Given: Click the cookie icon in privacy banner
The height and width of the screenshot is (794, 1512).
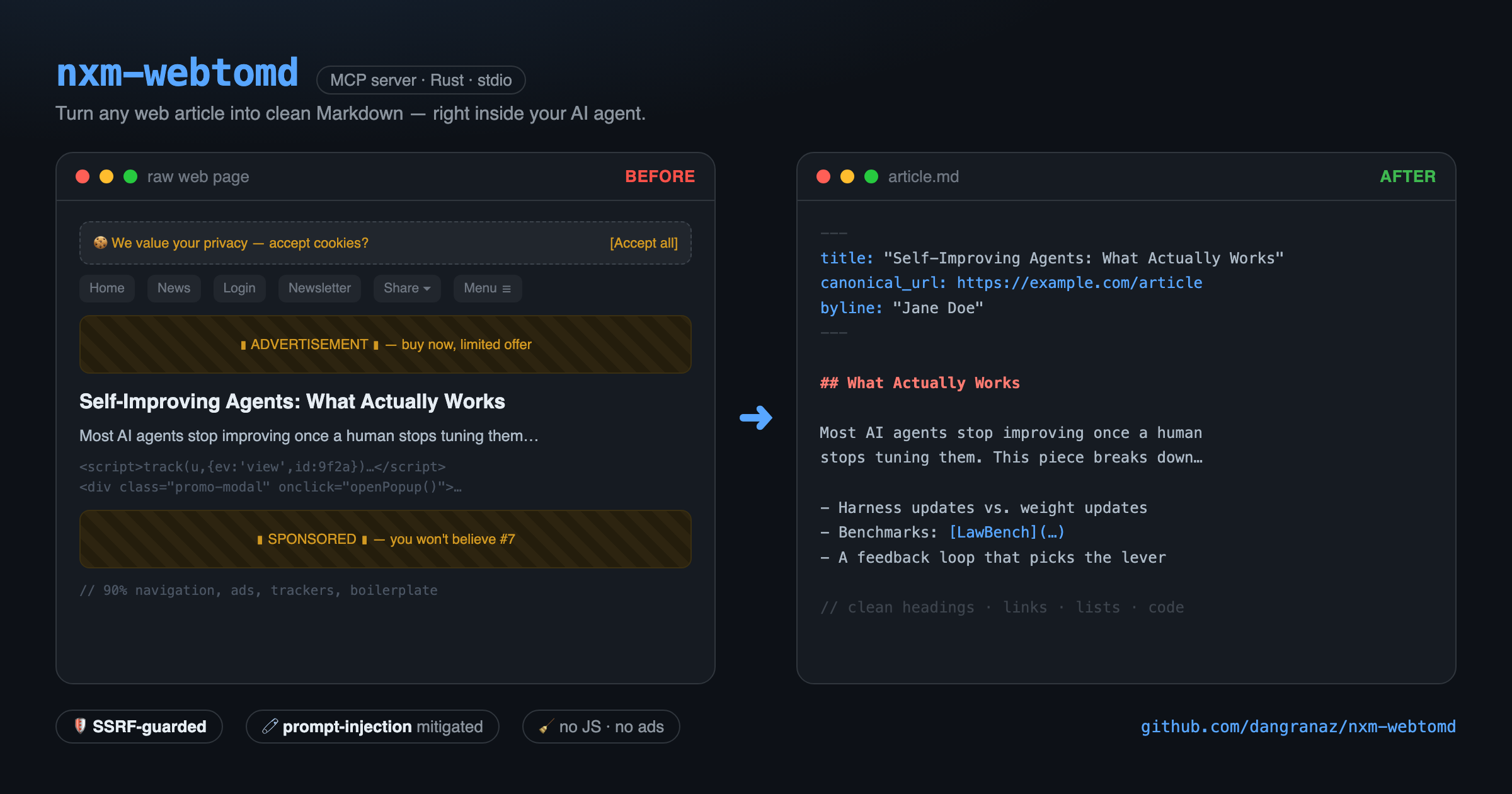Looking at the screenshot, I should (100, 243).
